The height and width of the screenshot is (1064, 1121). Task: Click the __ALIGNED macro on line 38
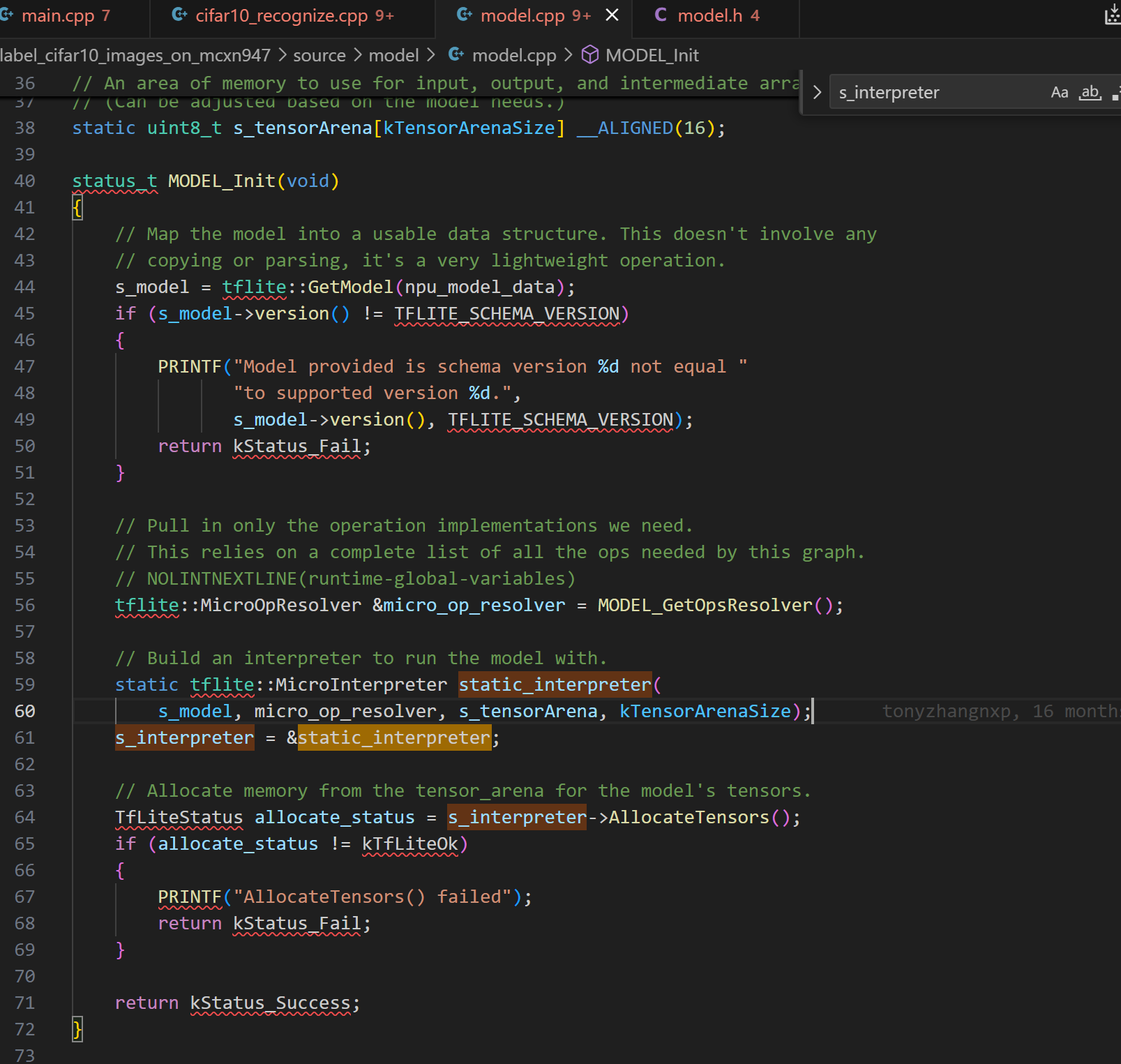click(x=625, y=128)
